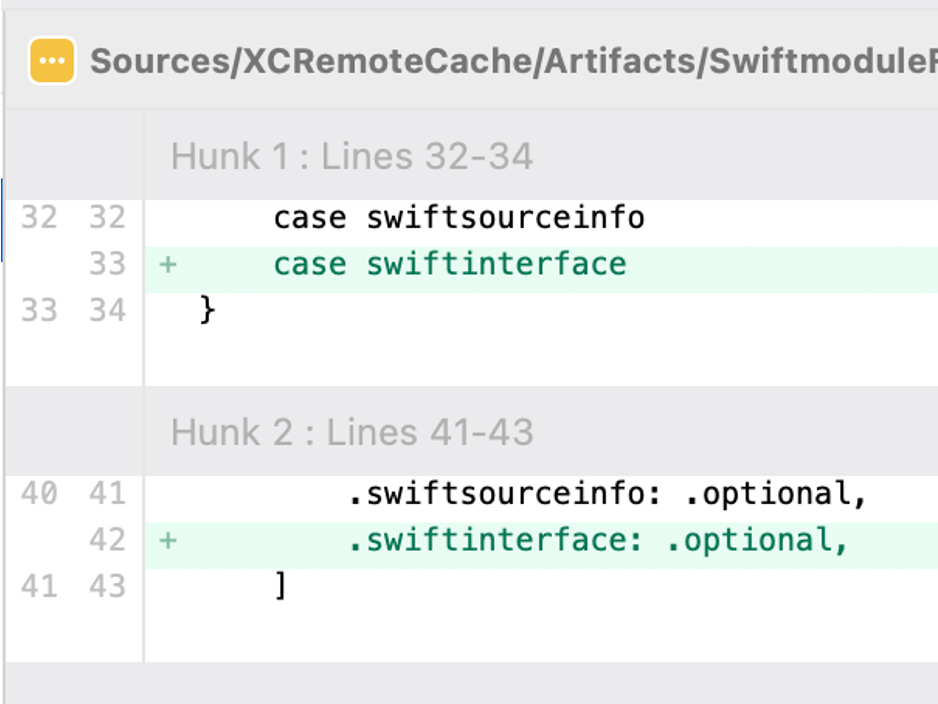Image resolution: width=938 pixels, height=704 pixels.
Task: Select the Hunk 2 : Lines 41-43 header
Action: point(352,433)
